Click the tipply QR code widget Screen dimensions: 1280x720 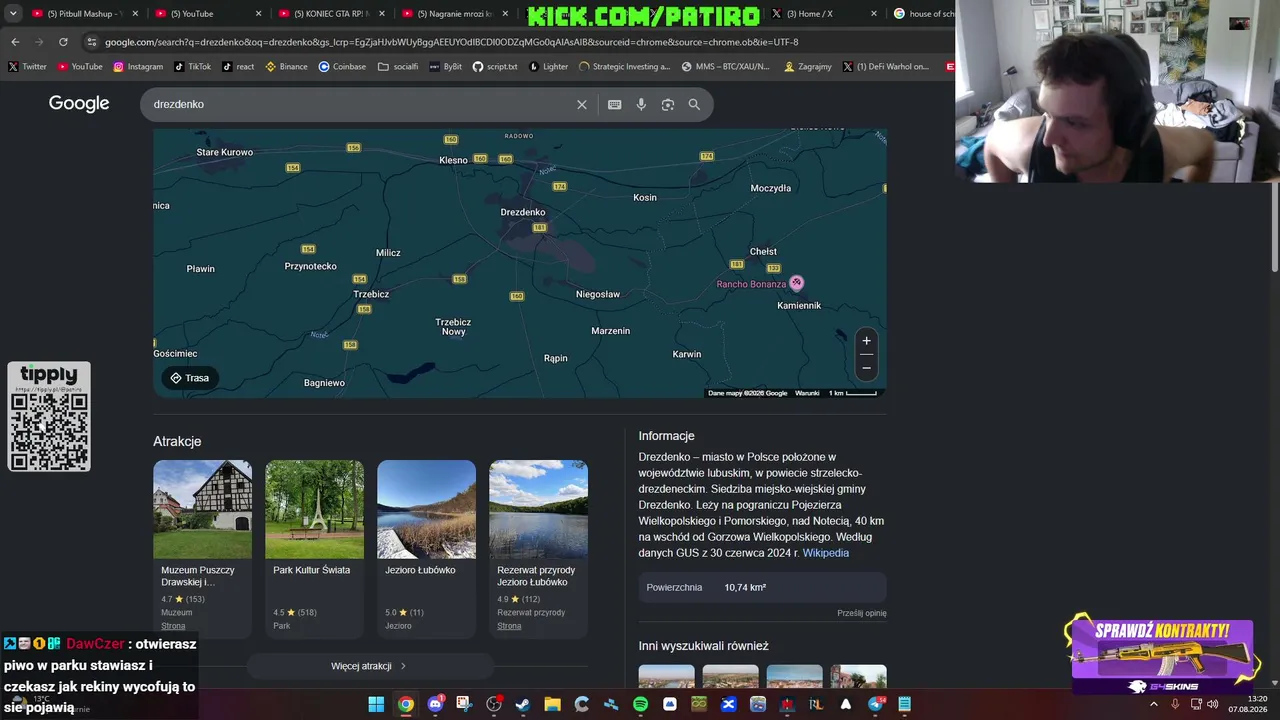(x=49, y=417)
